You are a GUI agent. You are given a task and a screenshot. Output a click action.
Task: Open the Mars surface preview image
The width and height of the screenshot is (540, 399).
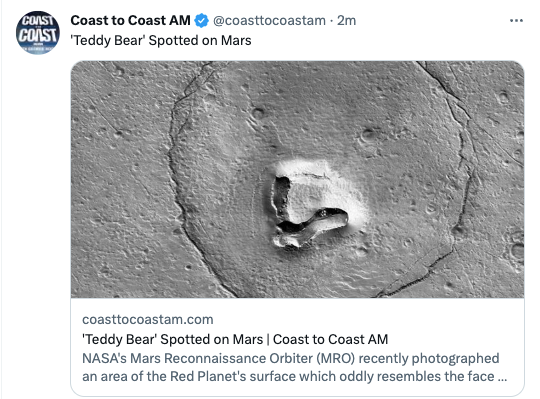point(298,179)
